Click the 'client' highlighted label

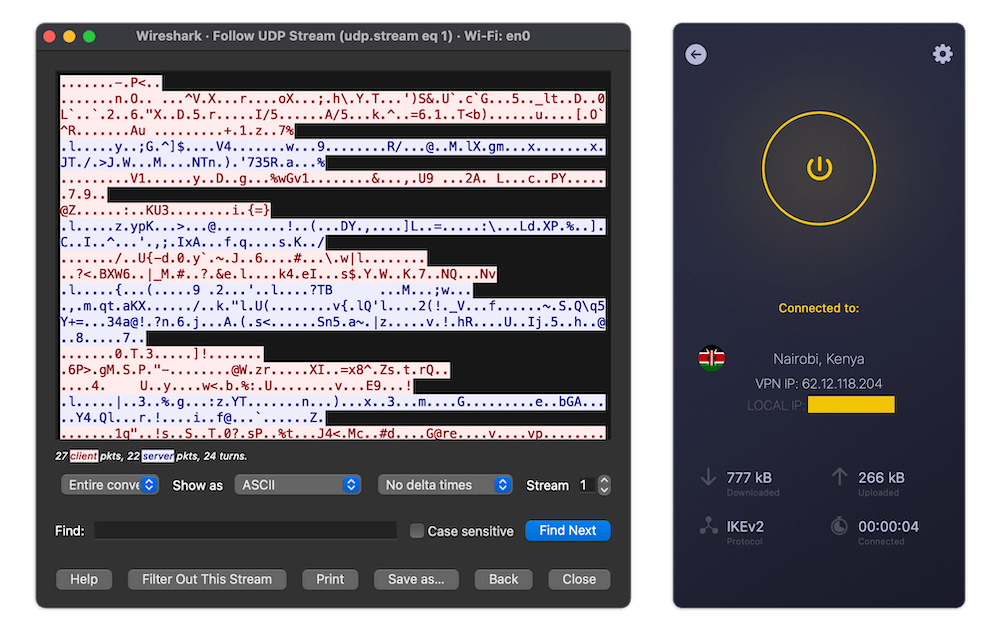point(84,456)
